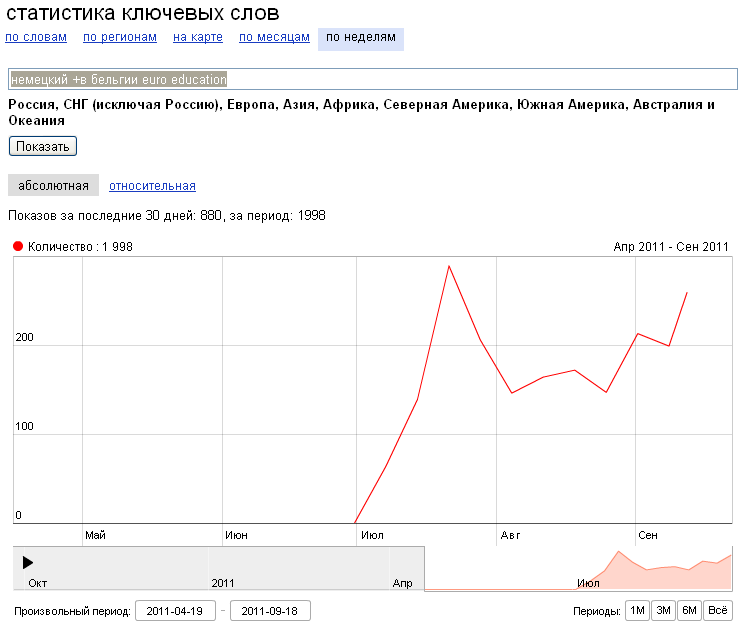Click the start date field 2011-04-19
745x631 pixels.
point(175,611)
